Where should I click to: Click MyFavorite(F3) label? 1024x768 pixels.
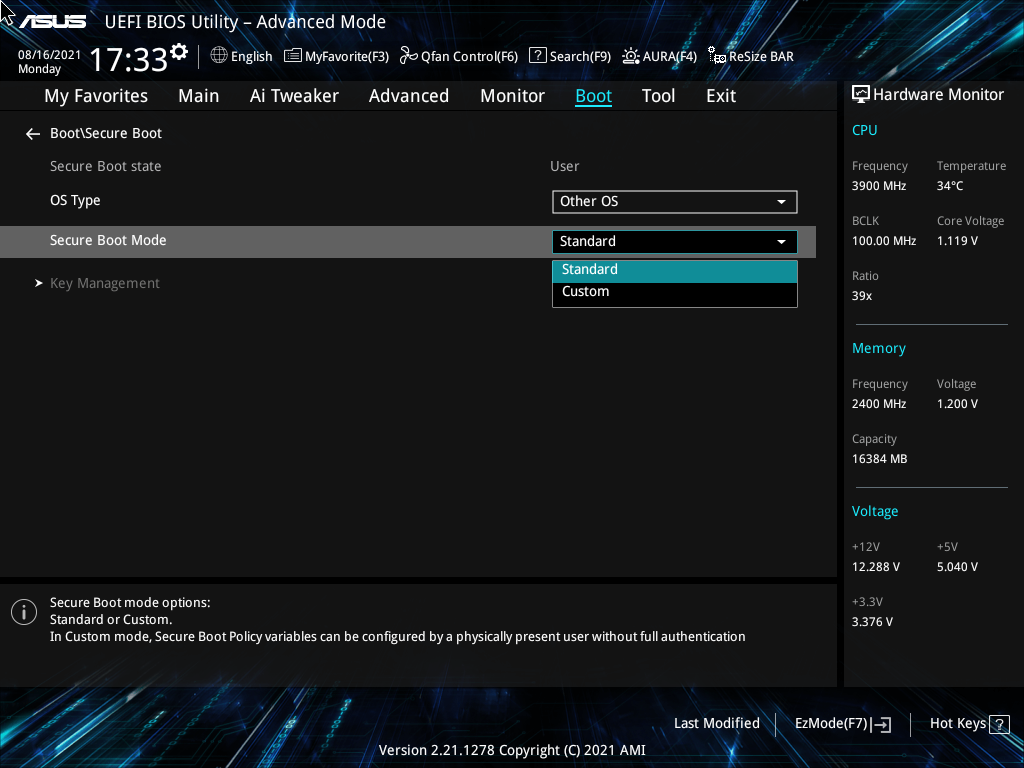(x=347, y=57)
